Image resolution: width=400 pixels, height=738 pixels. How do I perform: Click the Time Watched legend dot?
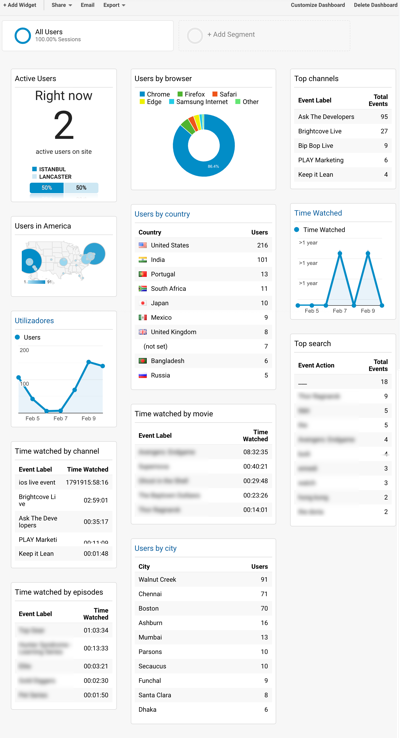pos(296,230)
